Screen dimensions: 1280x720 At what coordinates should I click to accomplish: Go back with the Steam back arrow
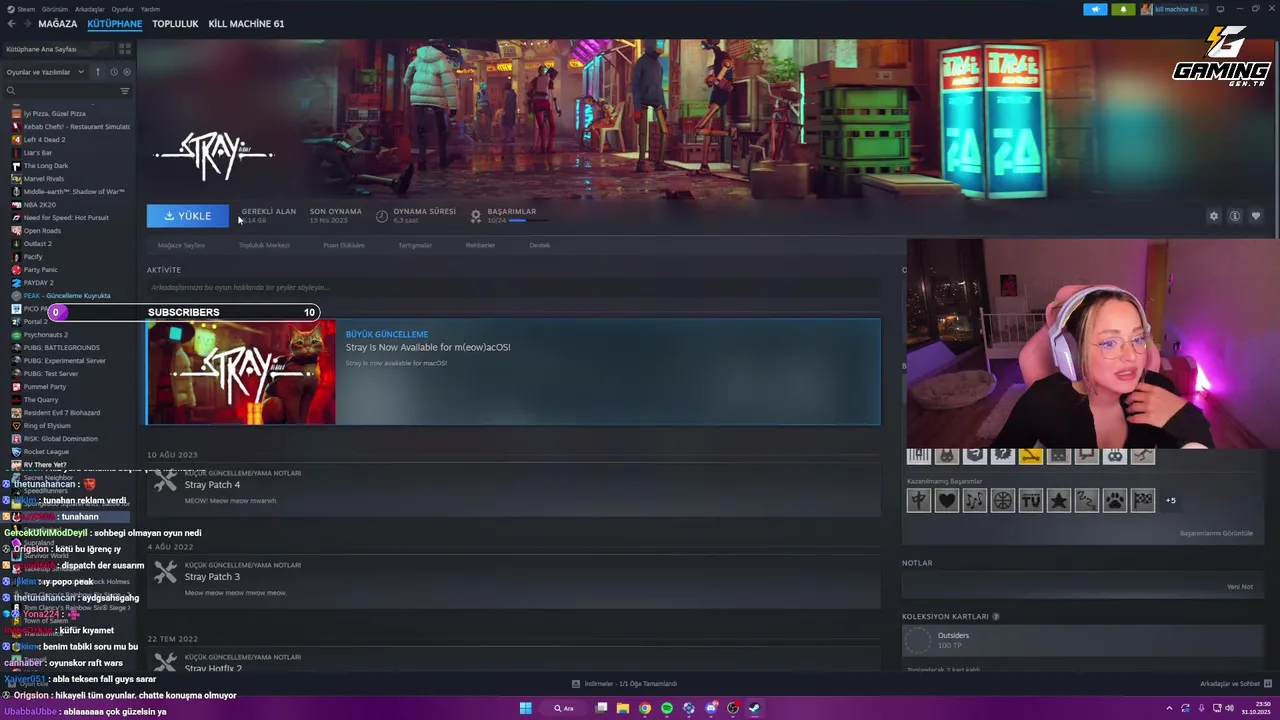[11, 23]
